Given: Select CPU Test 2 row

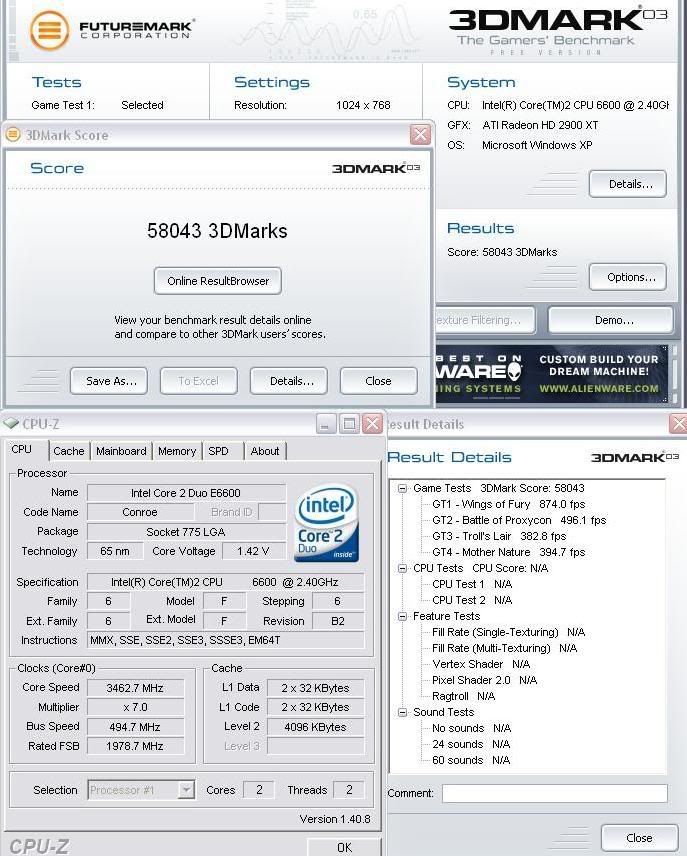Looking at the screenshot, I should [472, 600].
